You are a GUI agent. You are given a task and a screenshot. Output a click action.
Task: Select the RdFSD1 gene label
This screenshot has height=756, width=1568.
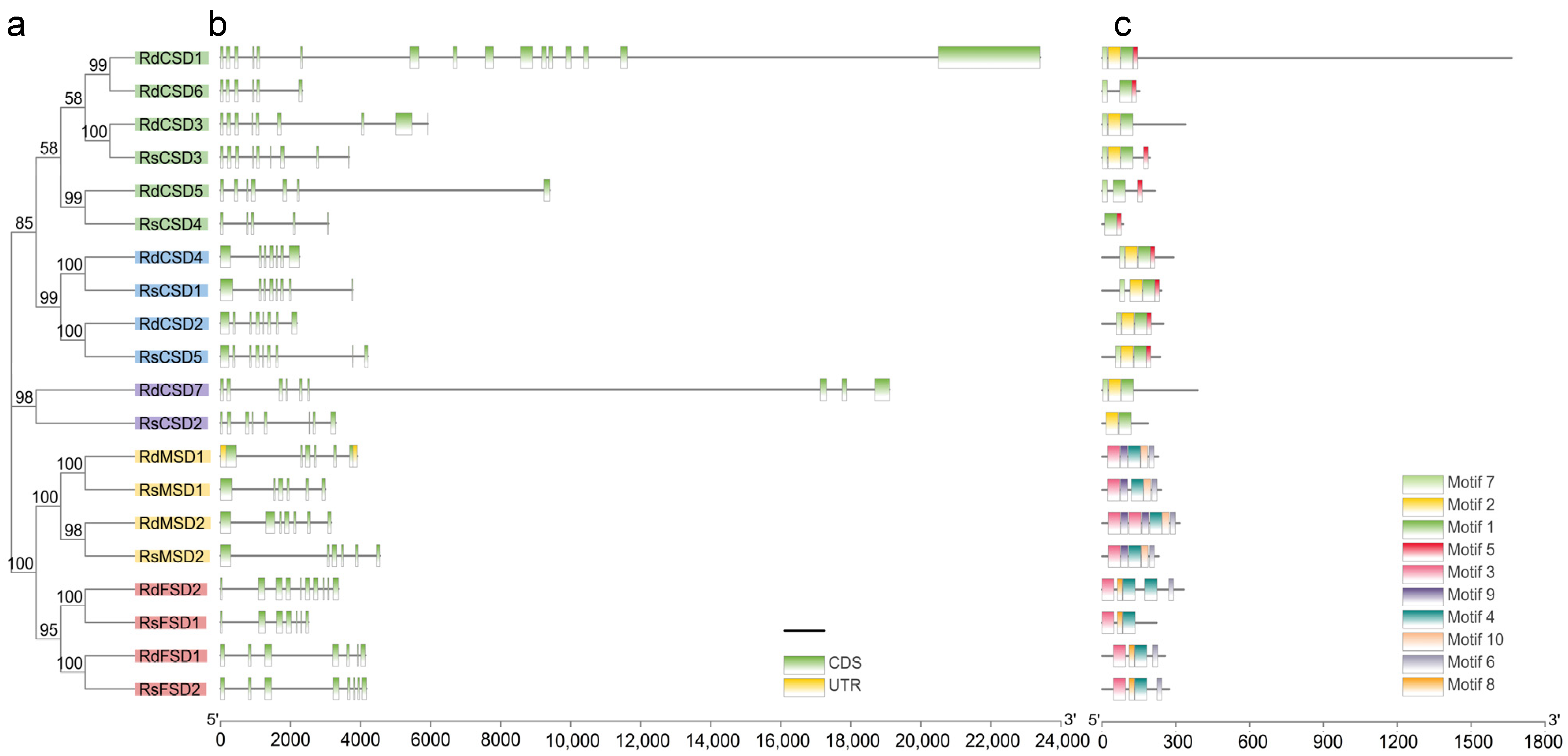click(171, 655)
